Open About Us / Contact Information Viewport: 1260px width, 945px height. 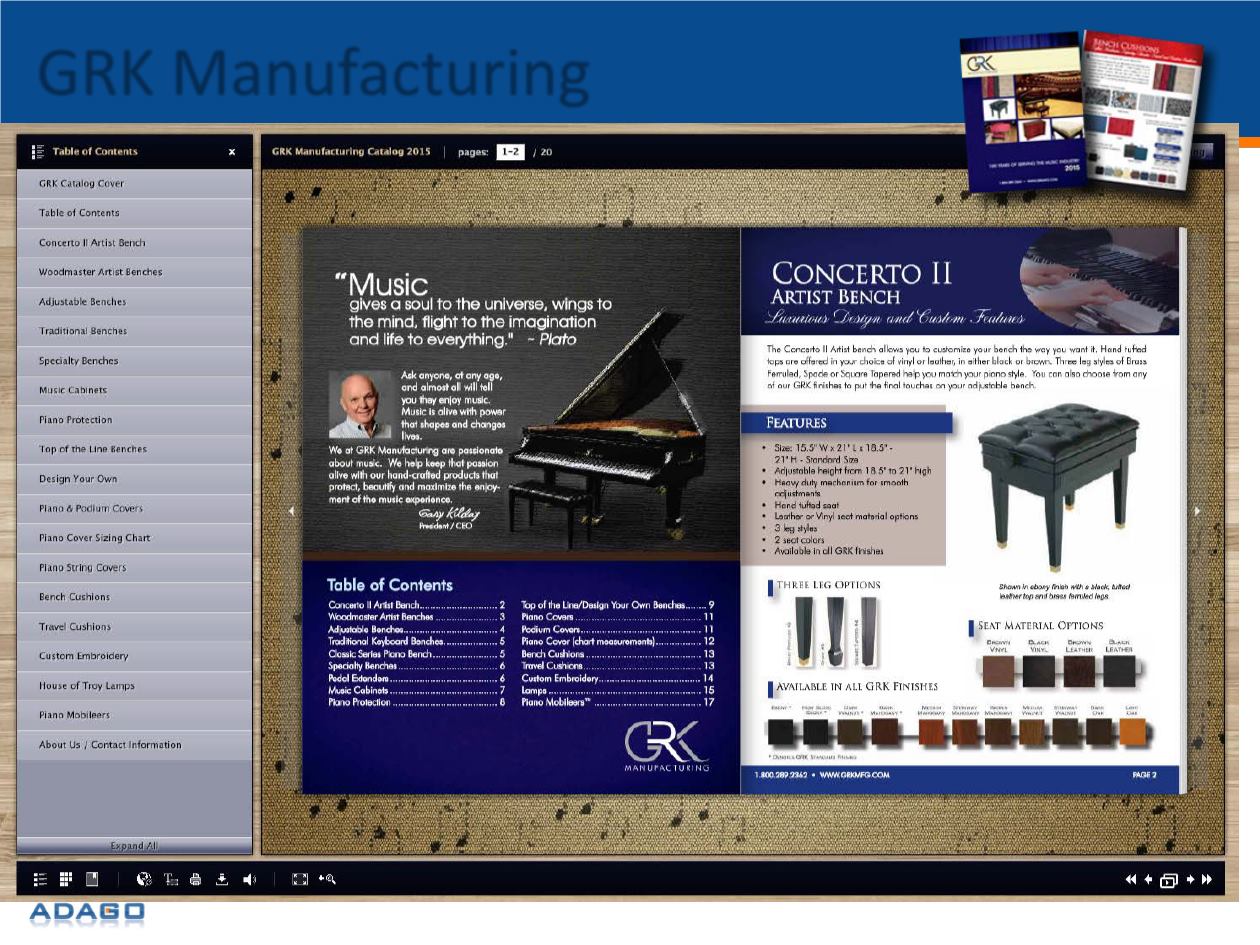coord(135,745)
